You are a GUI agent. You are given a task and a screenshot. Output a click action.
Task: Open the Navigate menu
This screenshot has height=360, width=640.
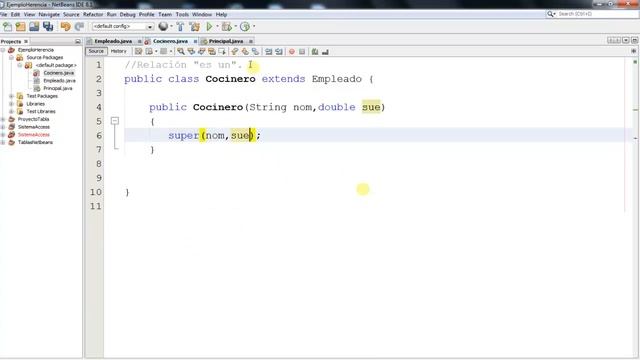(49, 14)
